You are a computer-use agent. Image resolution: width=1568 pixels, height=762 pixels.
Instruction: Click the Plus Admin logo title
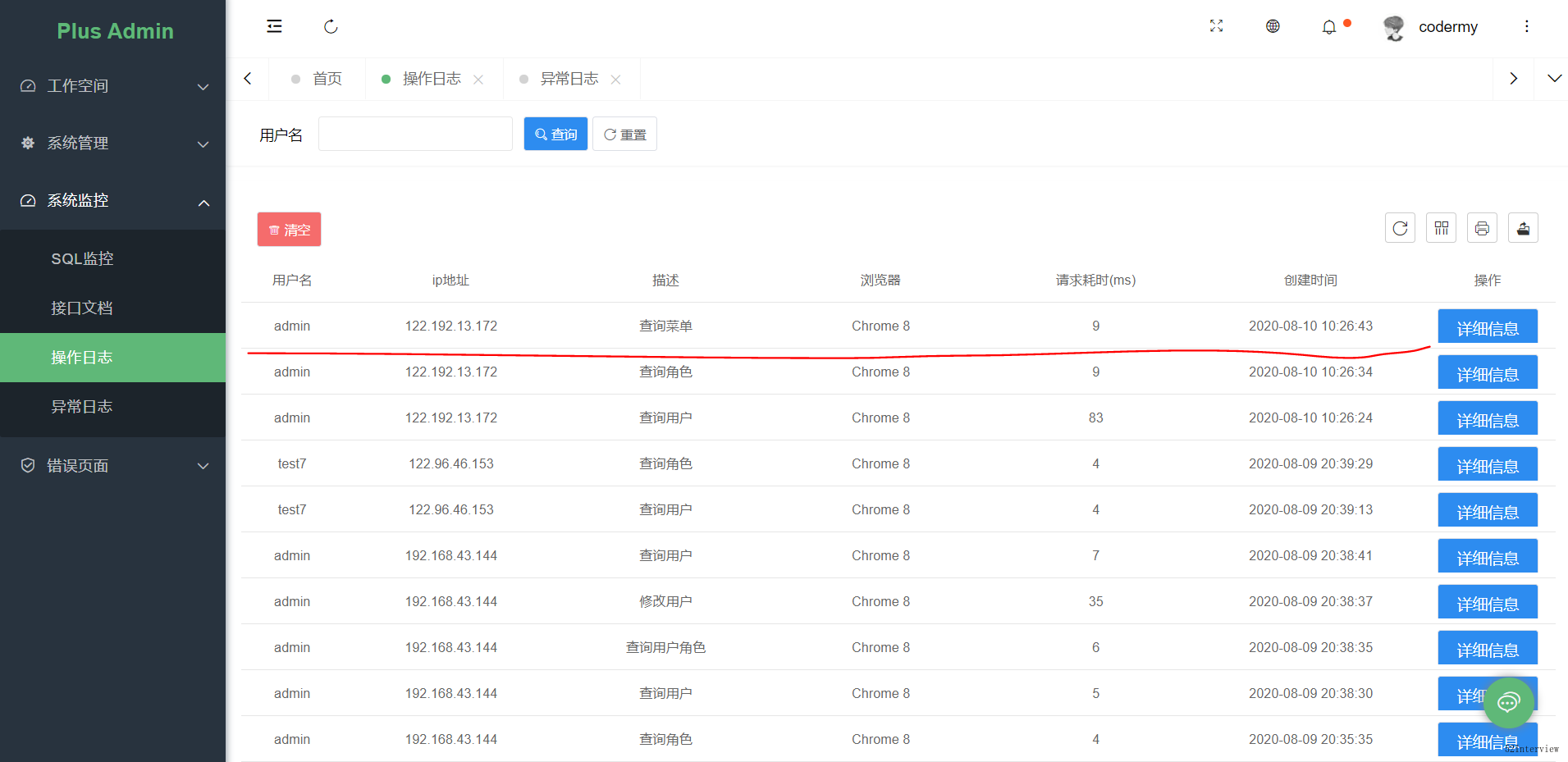(x=115, y=31)
